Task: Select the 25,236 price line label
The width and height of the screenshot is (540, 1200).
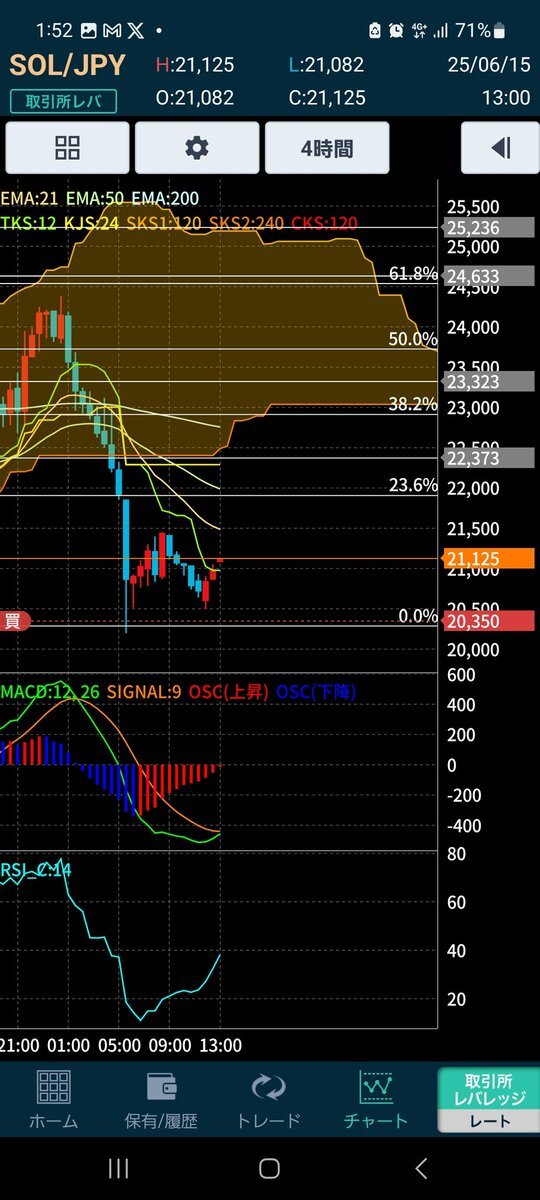Action: point(490,228)
